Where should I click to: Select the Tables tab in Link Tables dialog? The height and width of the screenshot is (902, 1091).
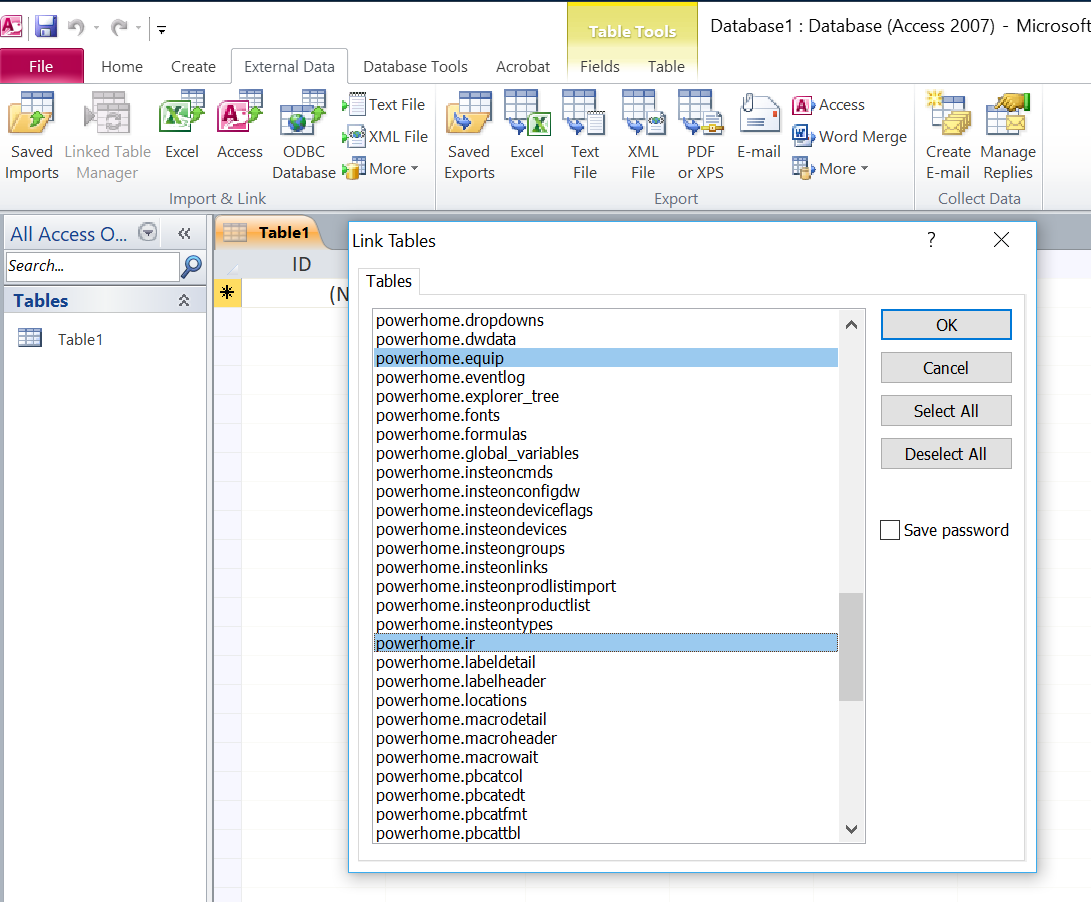click(x=389, y=281)
